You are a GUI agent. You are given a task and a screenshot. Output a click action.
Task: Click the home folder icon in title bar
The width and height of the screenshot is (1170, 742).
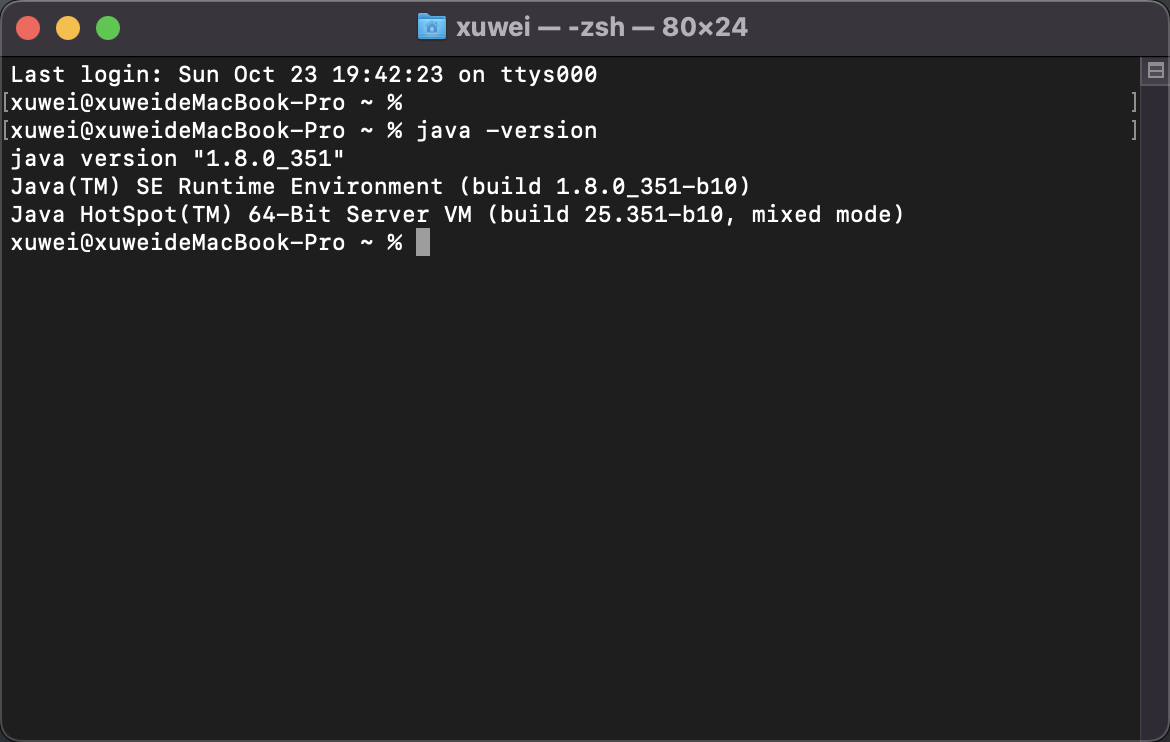pyautogui.click(x=431, y=27)
